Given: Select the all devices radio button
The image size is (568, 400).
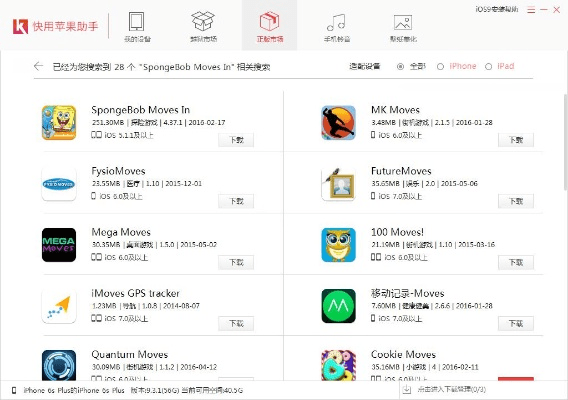Looking at the screenshot, I should tap(400, 67).
